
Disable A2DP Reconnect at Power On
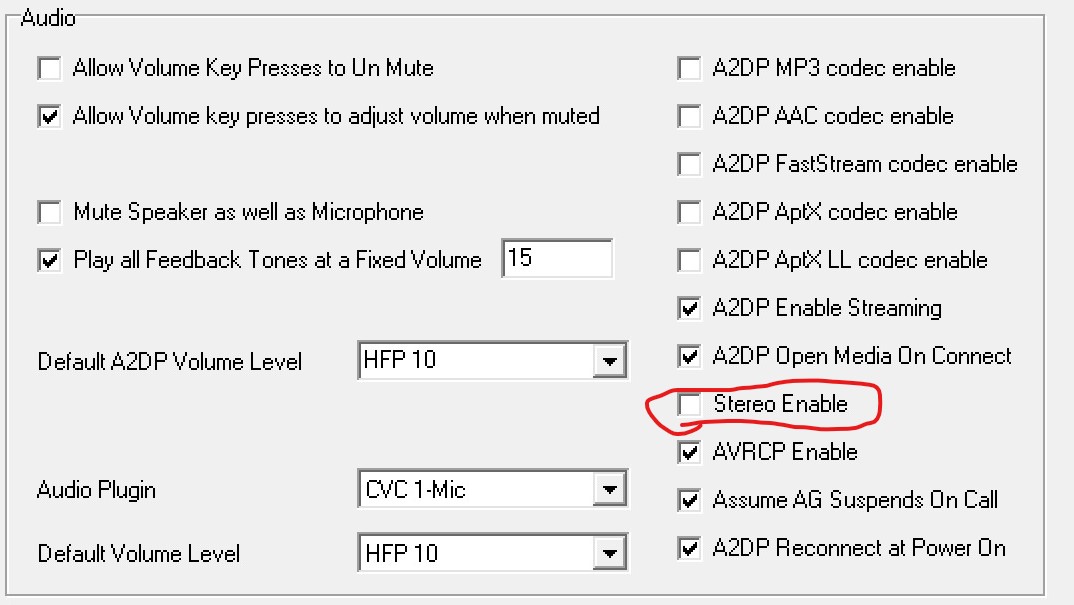689,548
